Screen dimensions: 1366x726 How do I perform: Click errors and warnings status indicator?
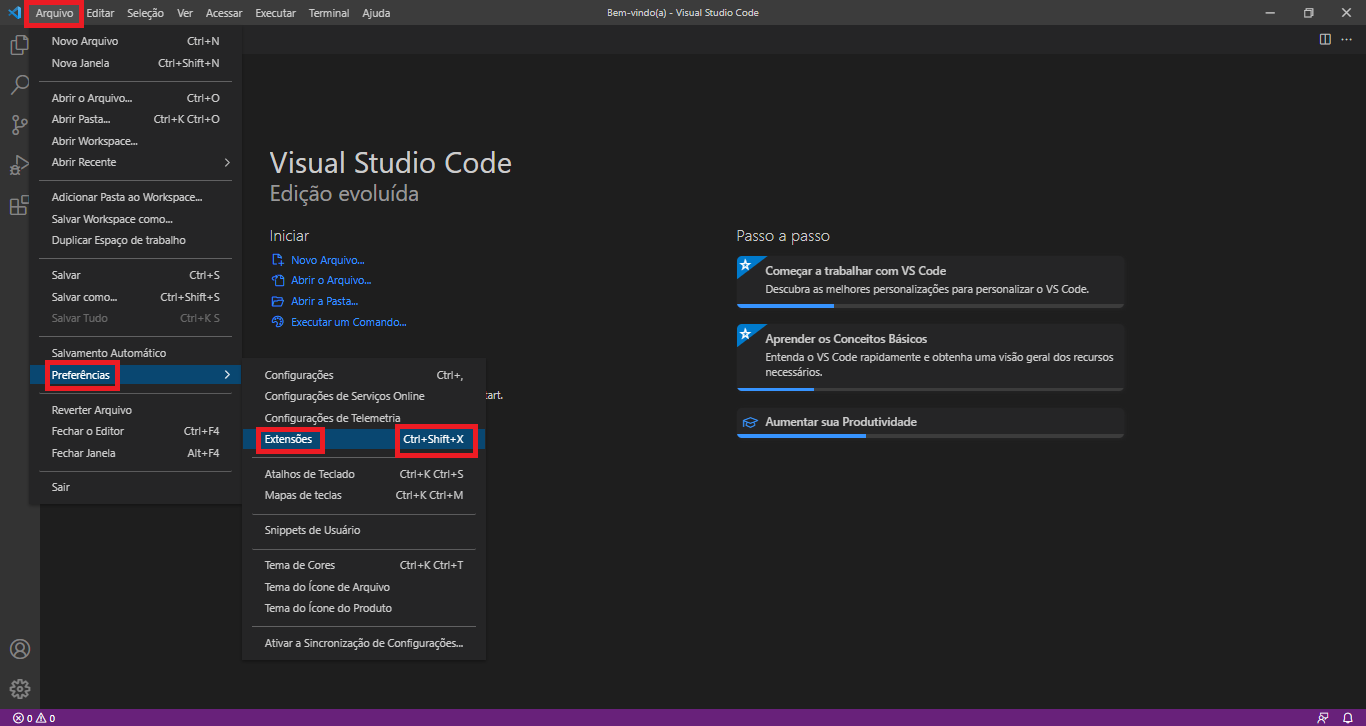(34, 718)
